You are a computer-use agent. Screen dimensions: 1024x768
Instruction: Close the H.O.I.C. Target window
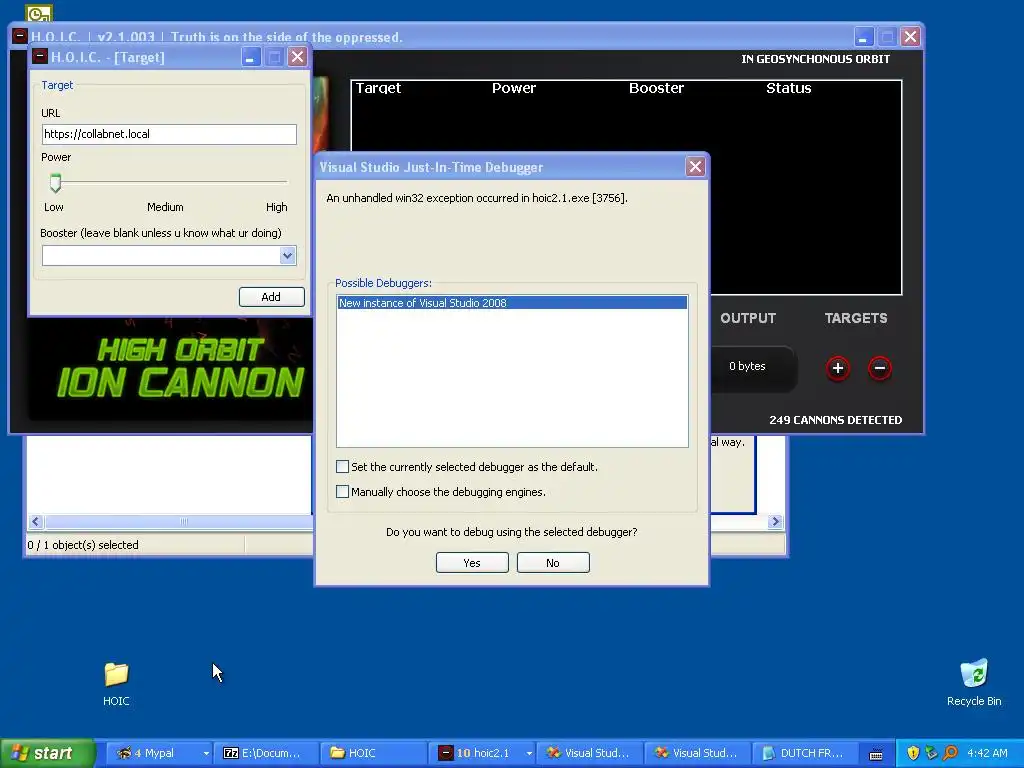297,57
